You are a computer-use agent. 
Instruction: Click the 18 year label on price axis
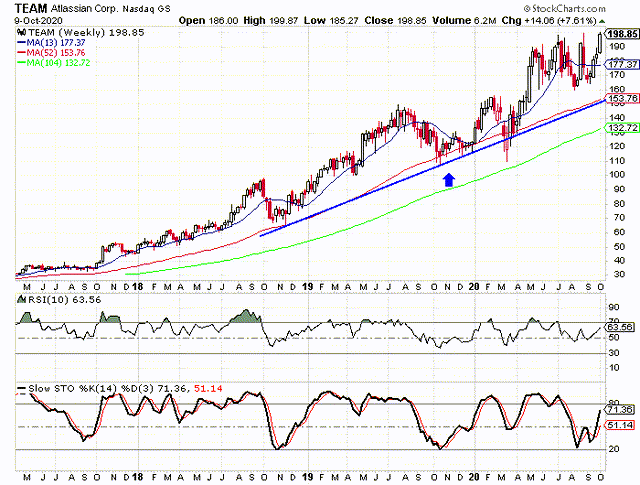(x=138, y=287)
